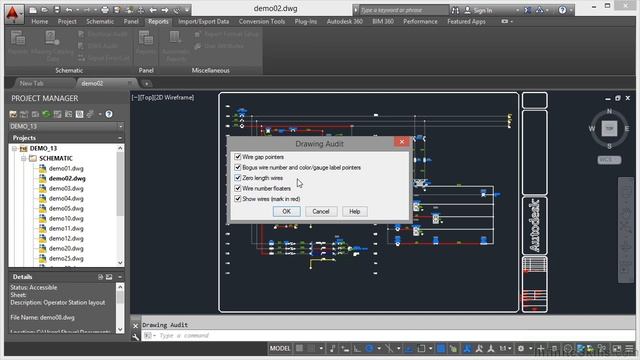
Task: Click OK in the Drawing Audit dialog
Action: point(287,211)
